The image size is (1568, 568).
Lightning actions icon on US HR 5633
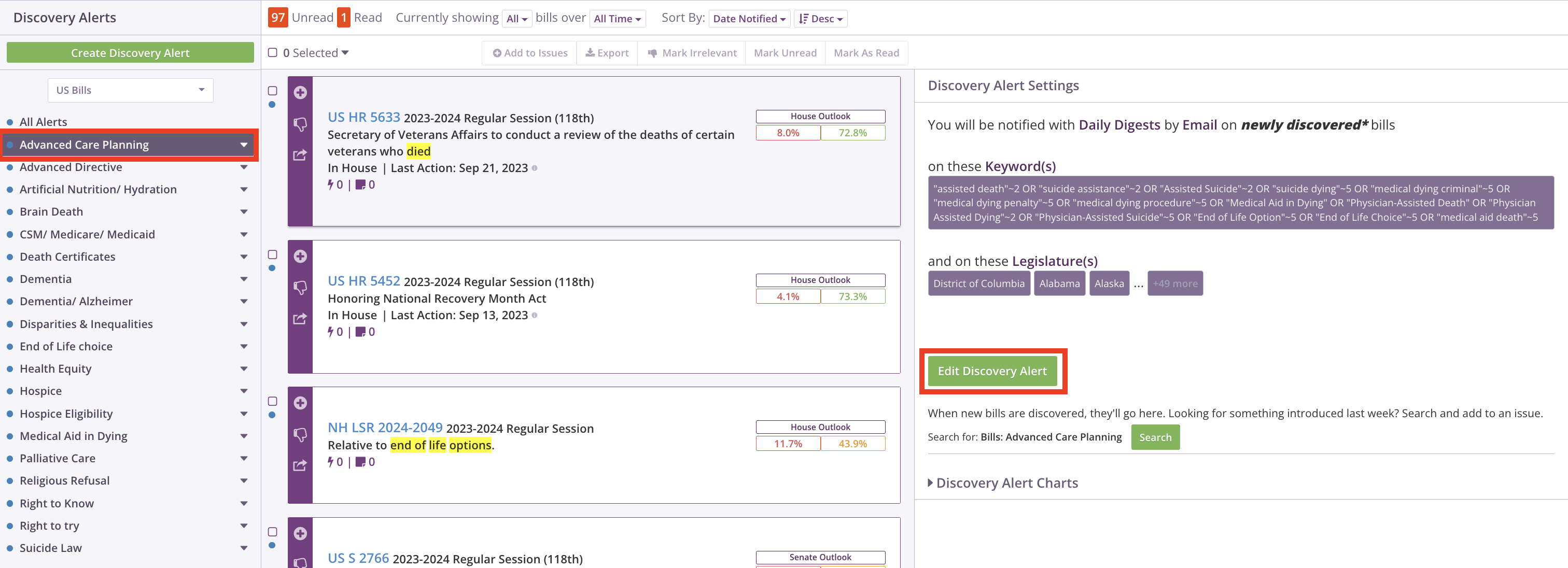[x=330, y=184]
